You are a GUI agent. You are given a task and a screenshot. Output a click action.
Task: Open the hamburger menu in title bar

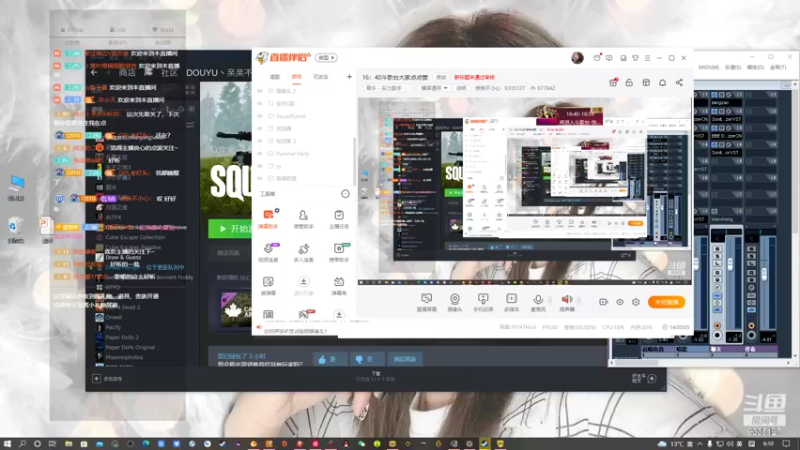click(647, 58)
